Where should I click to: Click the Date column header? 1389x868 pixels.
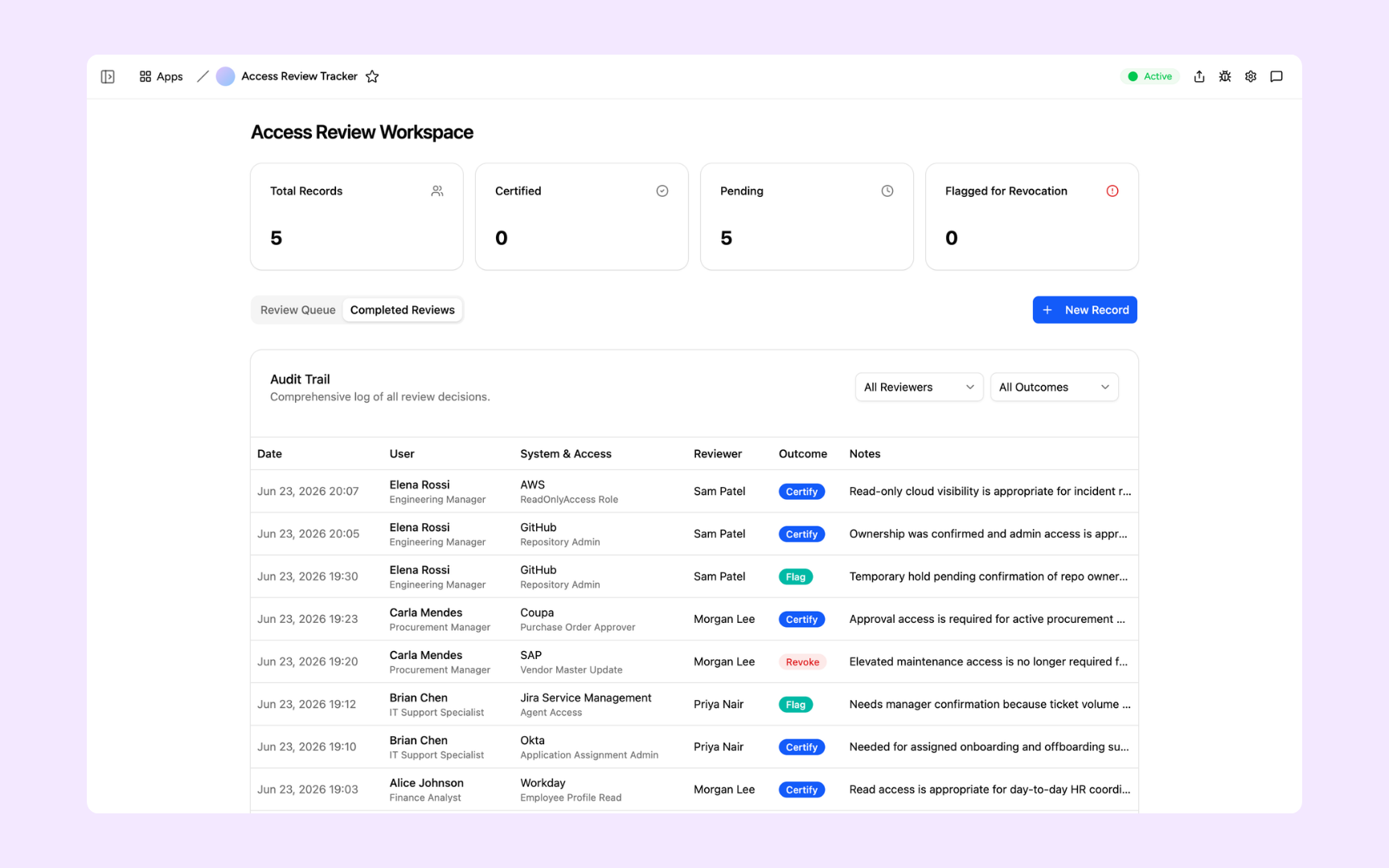point(269,454)
